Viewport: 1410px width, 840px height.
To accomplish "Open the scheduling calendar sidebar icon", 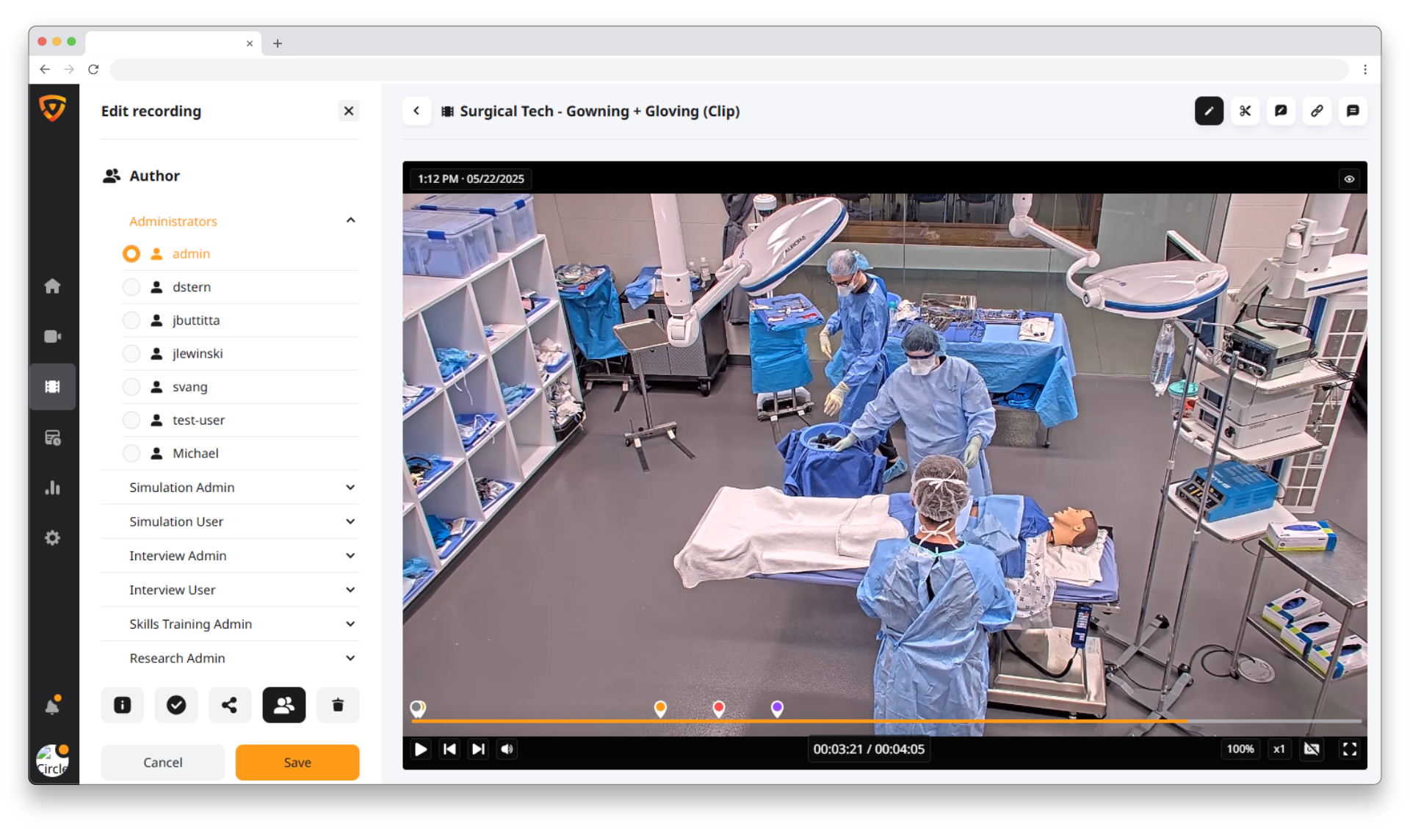I will pyautogui.click(x=52, y=438).
